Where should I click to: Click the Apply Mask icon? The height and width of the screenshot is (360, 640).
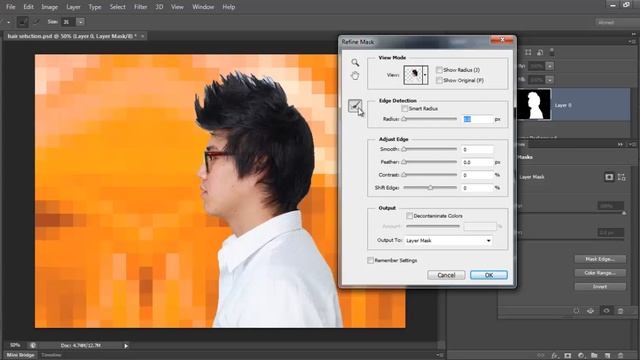tap(591, 311)
